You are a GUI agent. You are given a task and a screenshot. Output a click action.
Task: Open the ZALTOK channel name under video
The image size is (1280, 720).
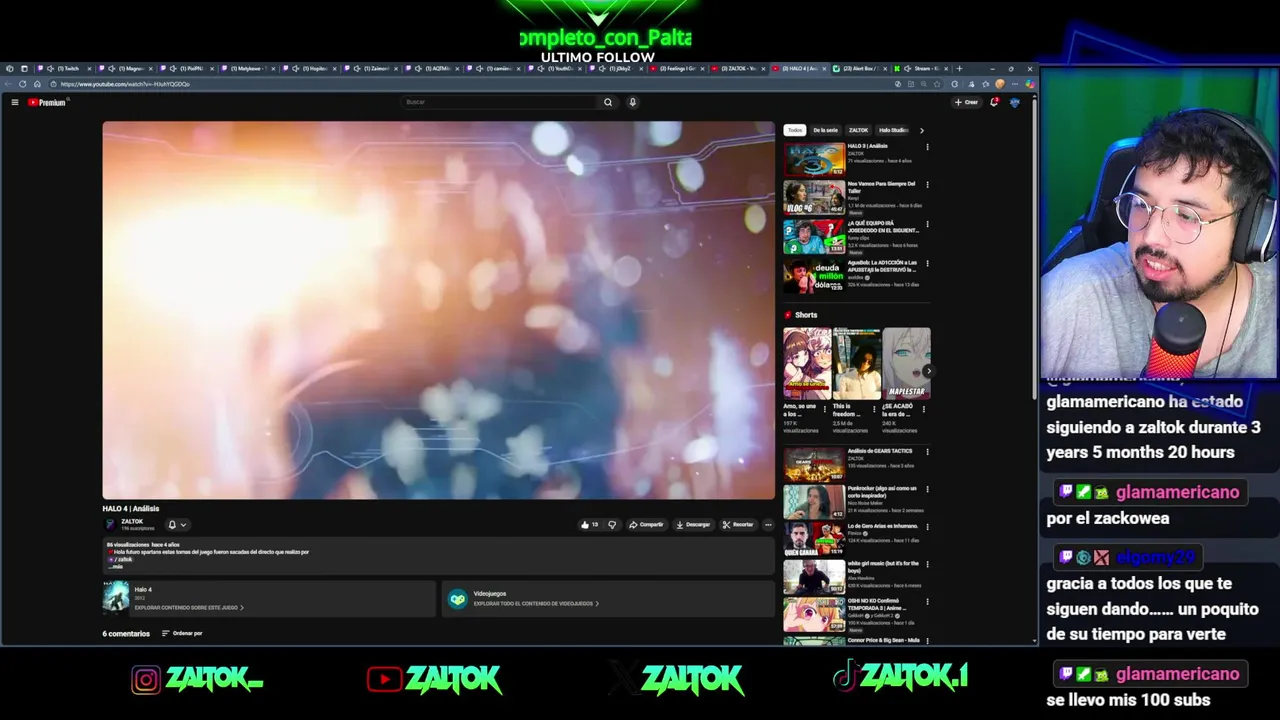coord(132,521)
